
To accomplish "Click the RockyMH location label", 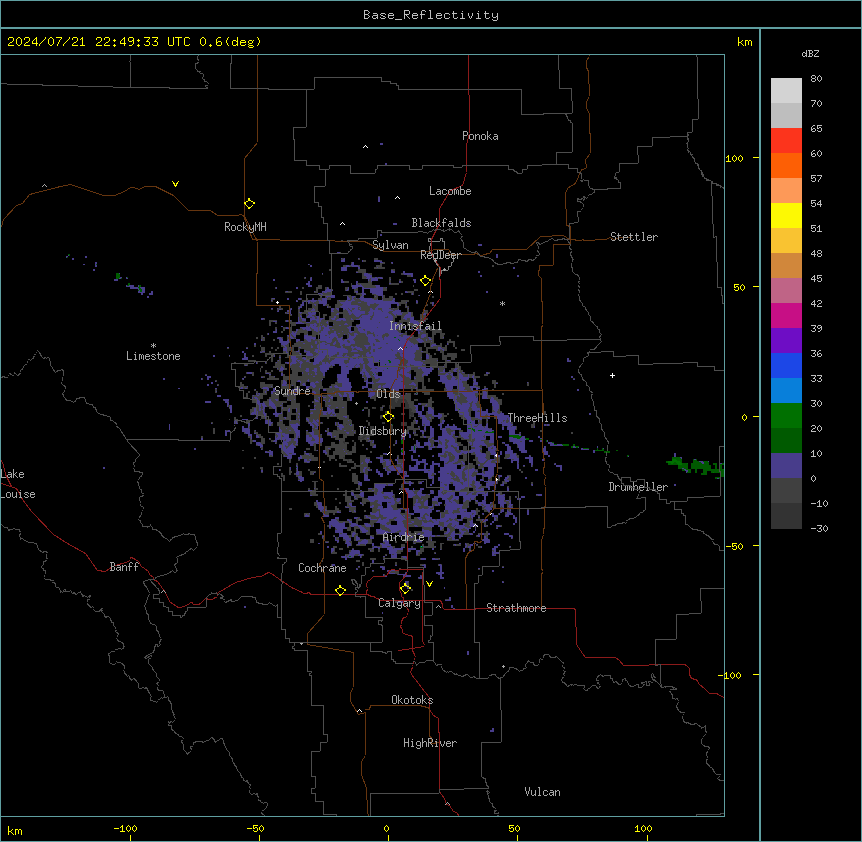I will click(x=245, y=227).
